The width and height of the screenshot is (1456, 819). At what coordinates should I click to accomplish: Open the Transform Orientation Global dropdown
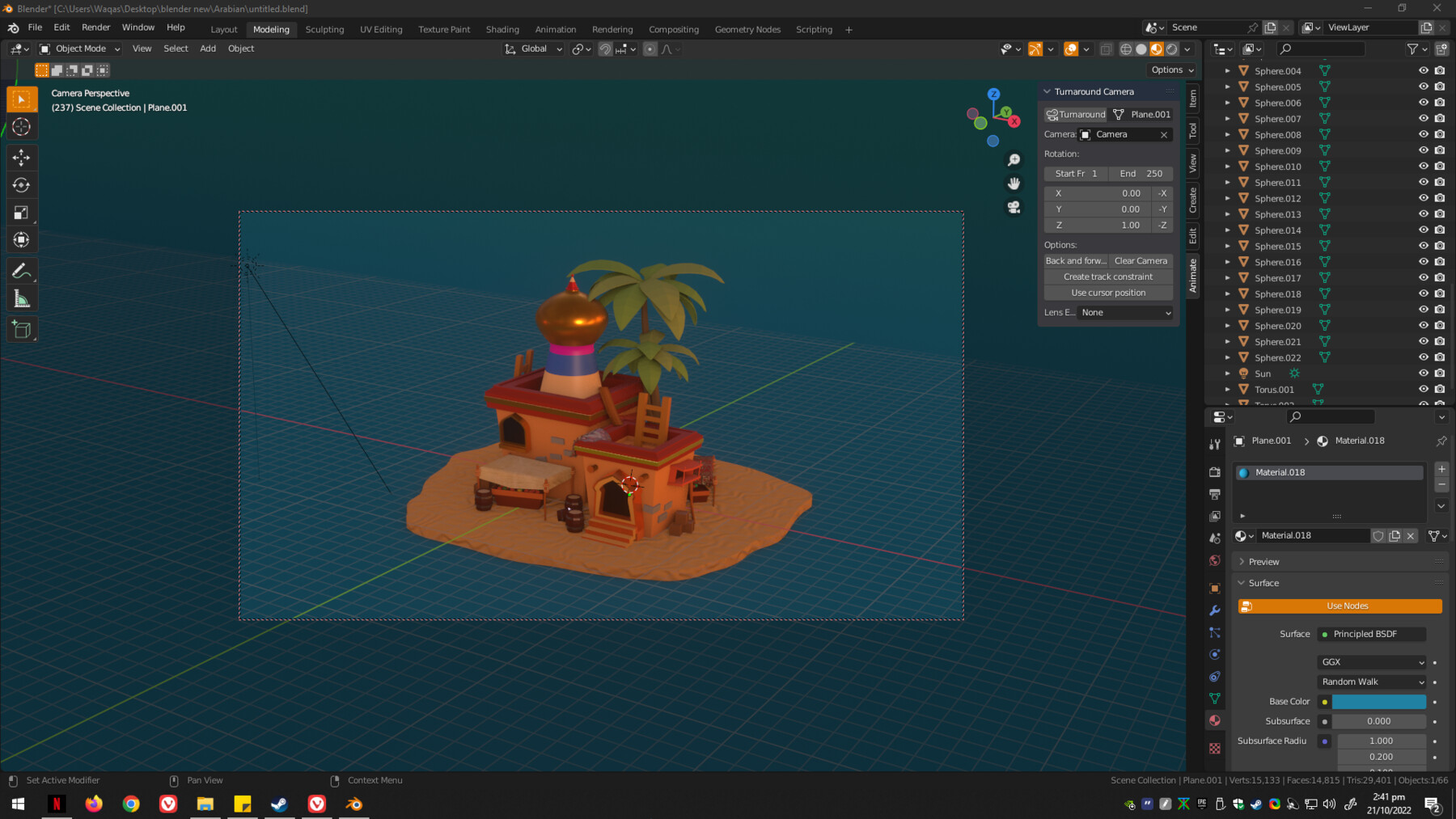point(532,49)
